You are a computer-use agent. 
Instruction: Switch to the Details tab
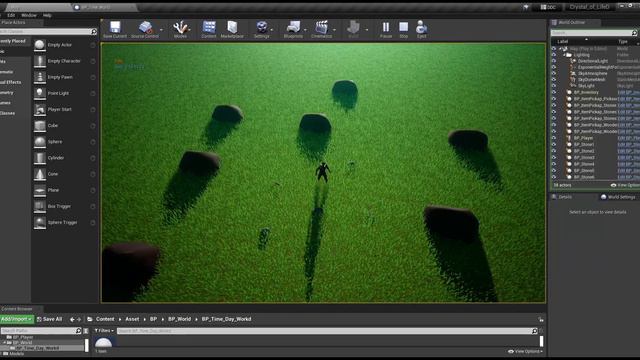pyautogui.click(x=564, y=197)
